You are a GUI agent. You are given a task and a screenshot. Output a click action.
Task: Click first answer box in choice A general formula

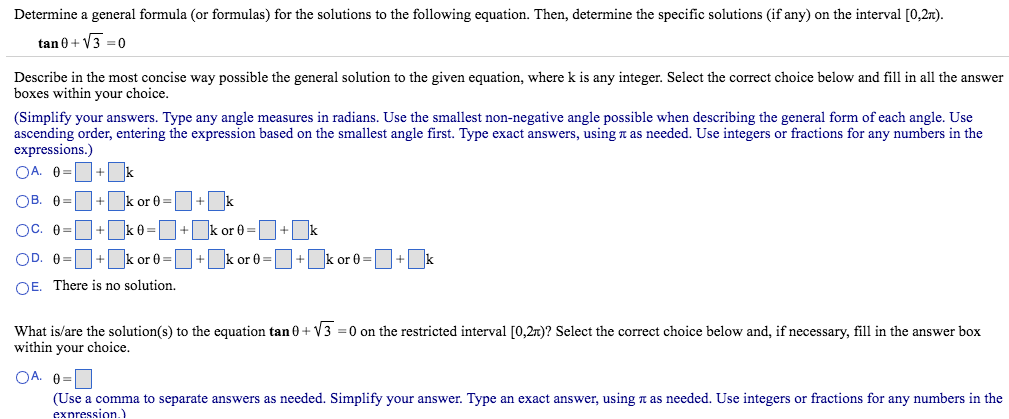84,171
